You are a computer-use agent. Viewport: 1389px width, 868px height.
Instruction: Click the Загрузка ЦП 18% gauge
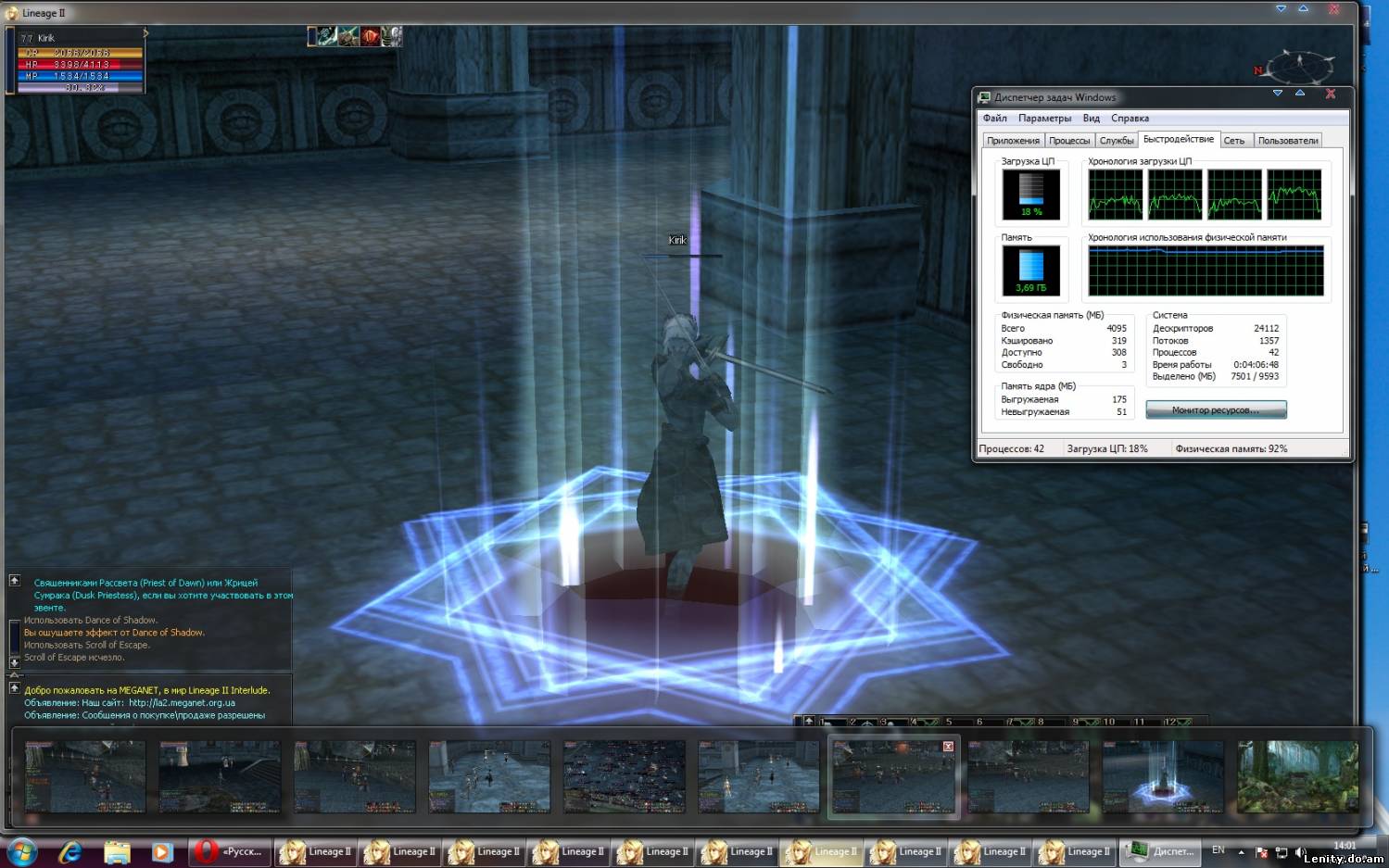(x=1031, y=194)
